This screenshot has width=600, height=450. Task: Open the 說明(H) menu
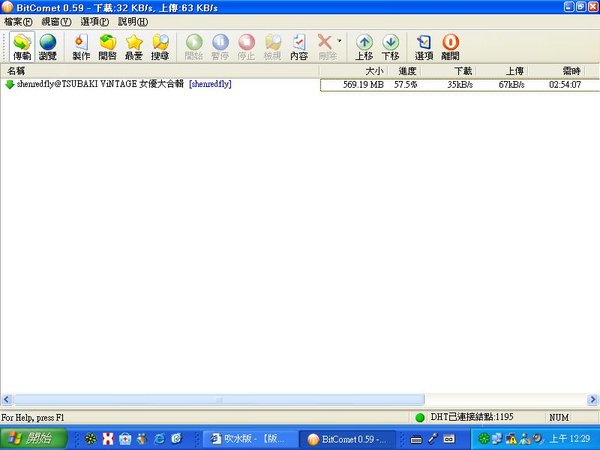click(x=131, y=21)
